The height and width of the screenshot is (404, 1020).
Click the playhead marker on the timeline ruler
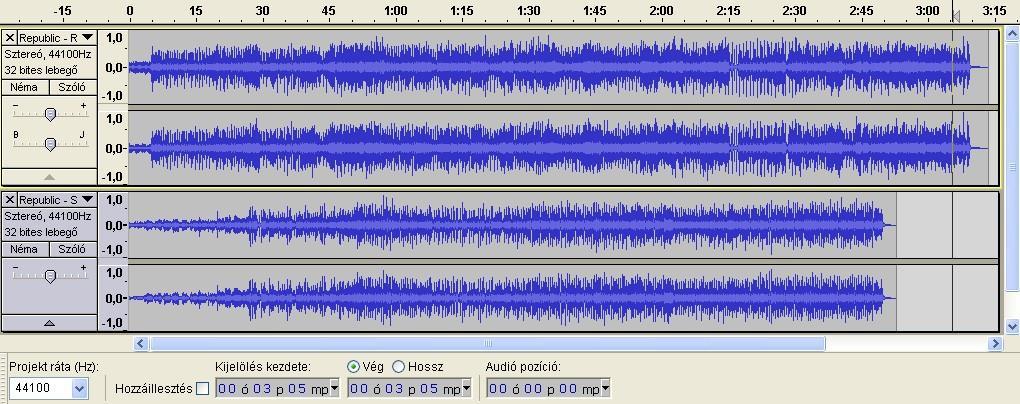coord(956,16)
